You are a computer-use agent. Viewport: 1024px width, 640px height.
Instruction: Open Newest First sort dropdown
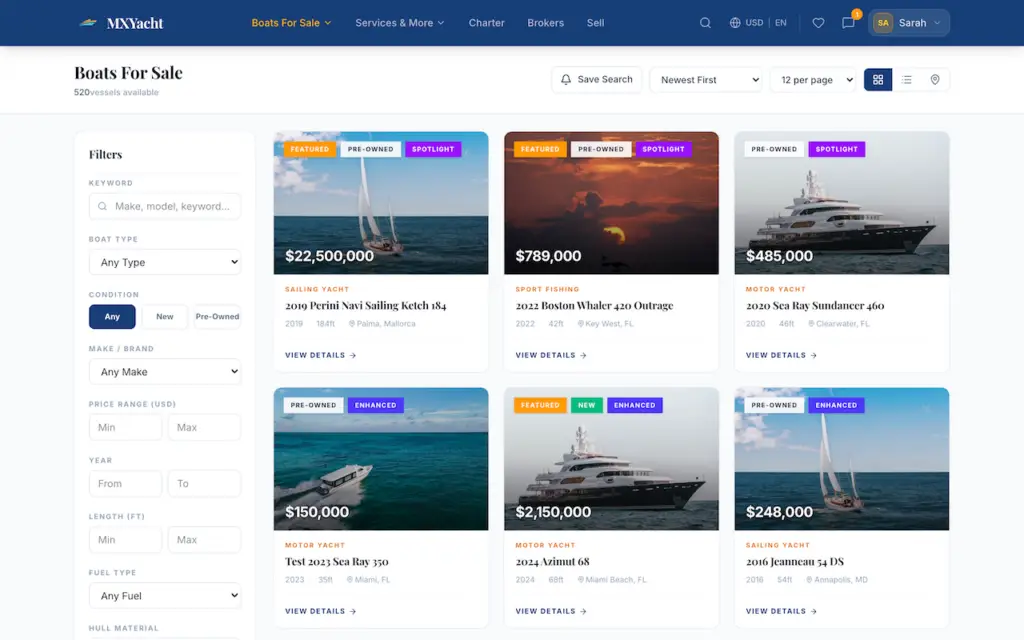click(x=707, y=80)
